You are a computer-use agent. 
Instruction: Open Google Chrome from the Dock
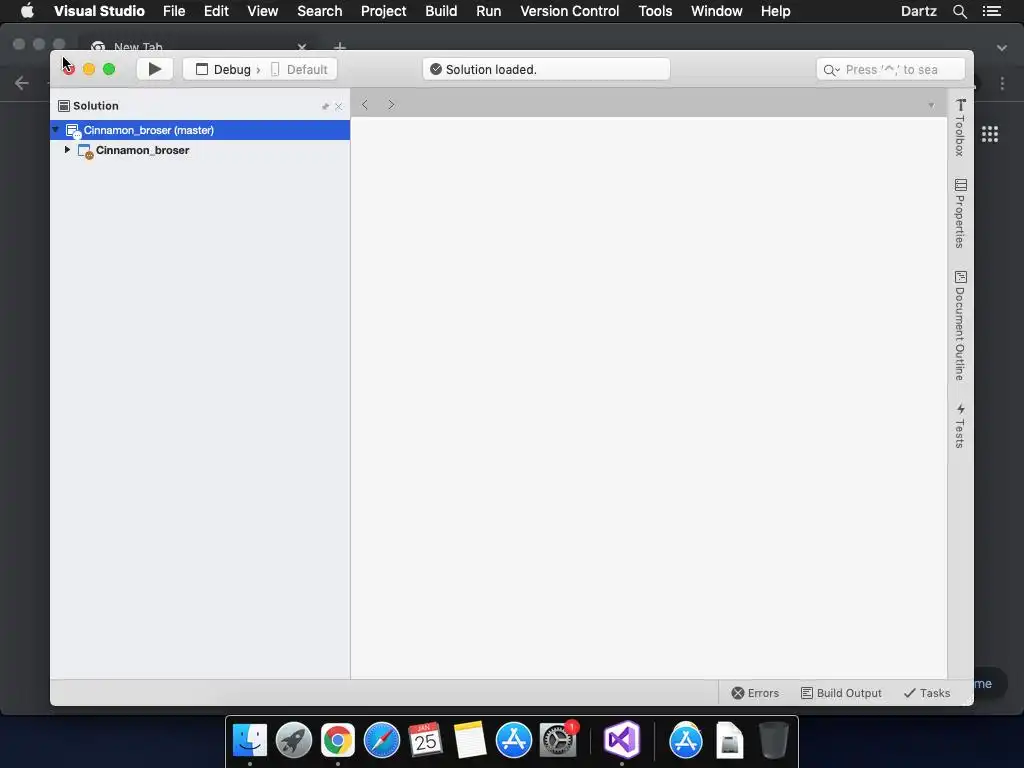[338, 741]
